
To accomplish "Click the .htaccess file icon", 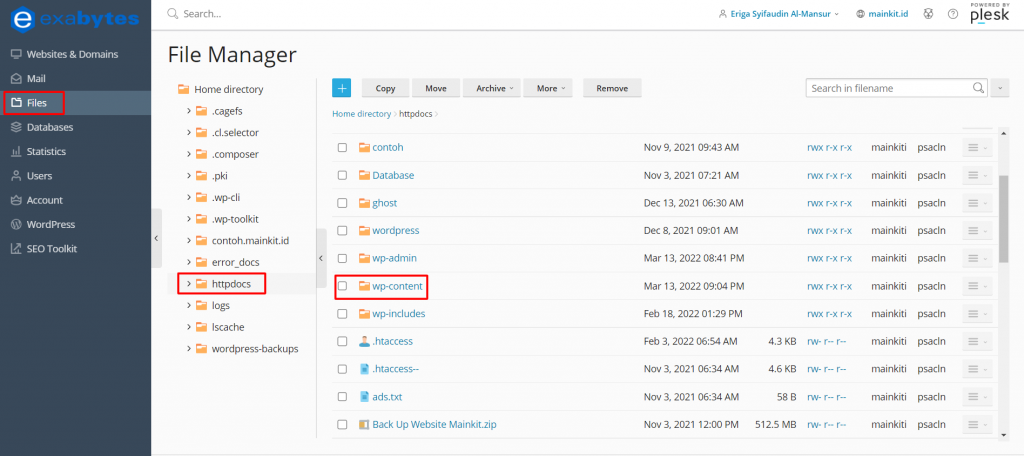I will (x=364, y=341).
